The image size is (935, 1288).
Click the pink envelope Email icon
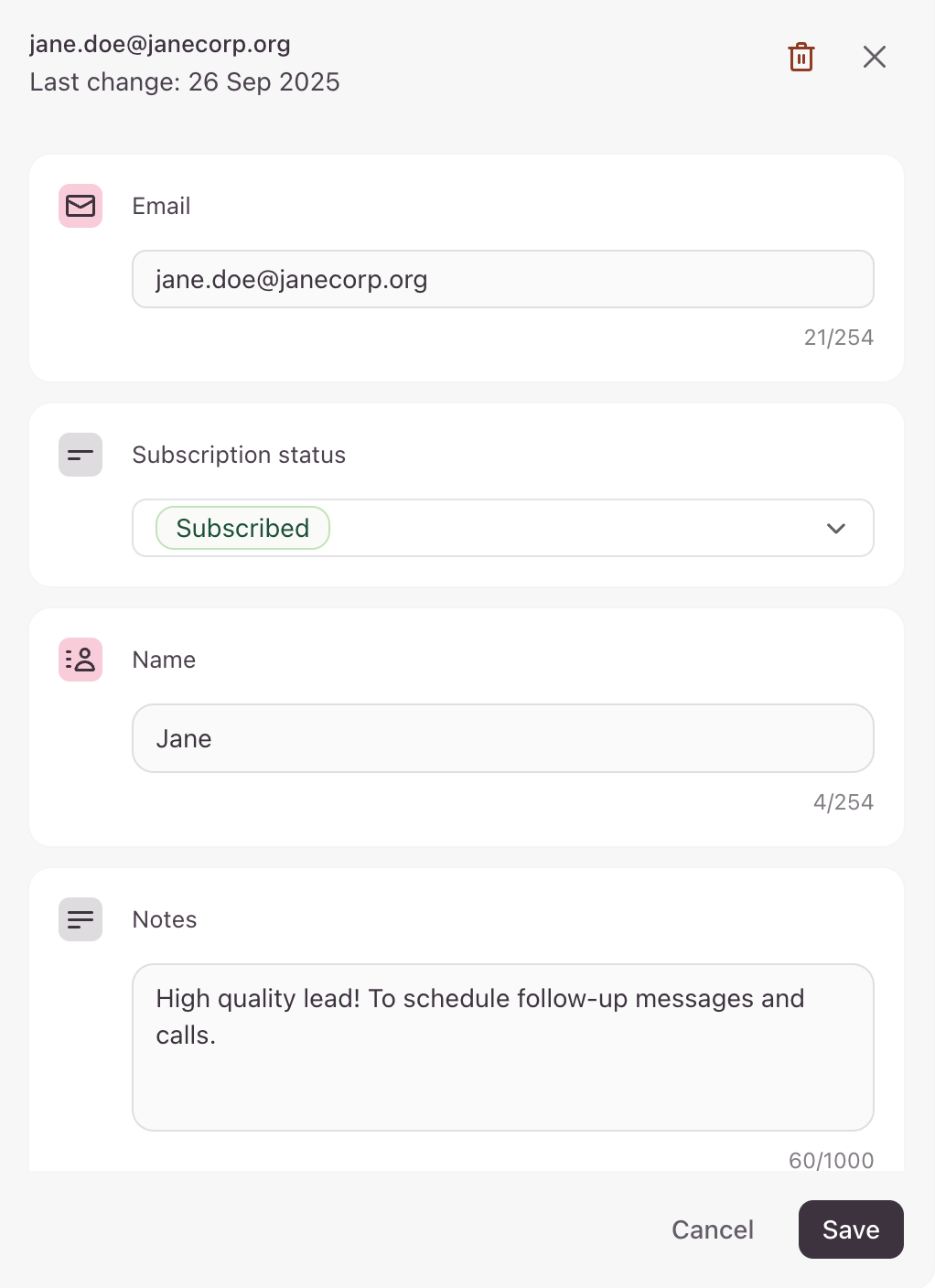[x=81, y=206]
